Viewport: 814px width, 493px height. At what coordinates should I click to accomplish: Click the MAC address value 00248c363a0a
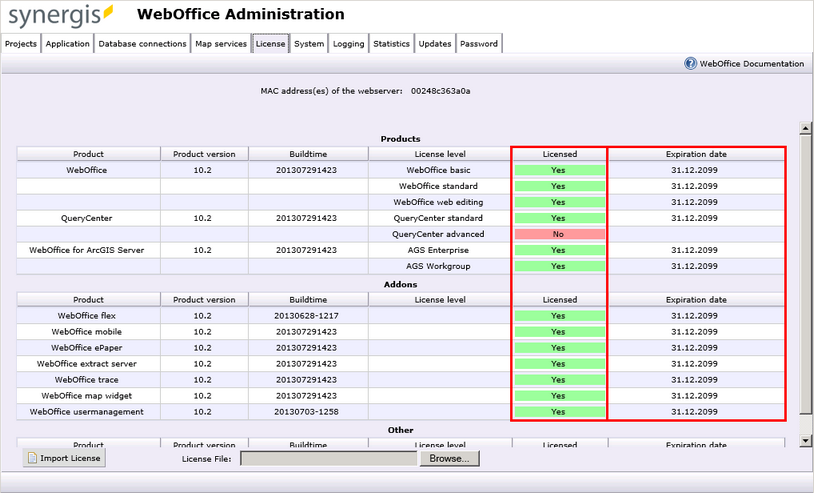(x=441, y=91)
